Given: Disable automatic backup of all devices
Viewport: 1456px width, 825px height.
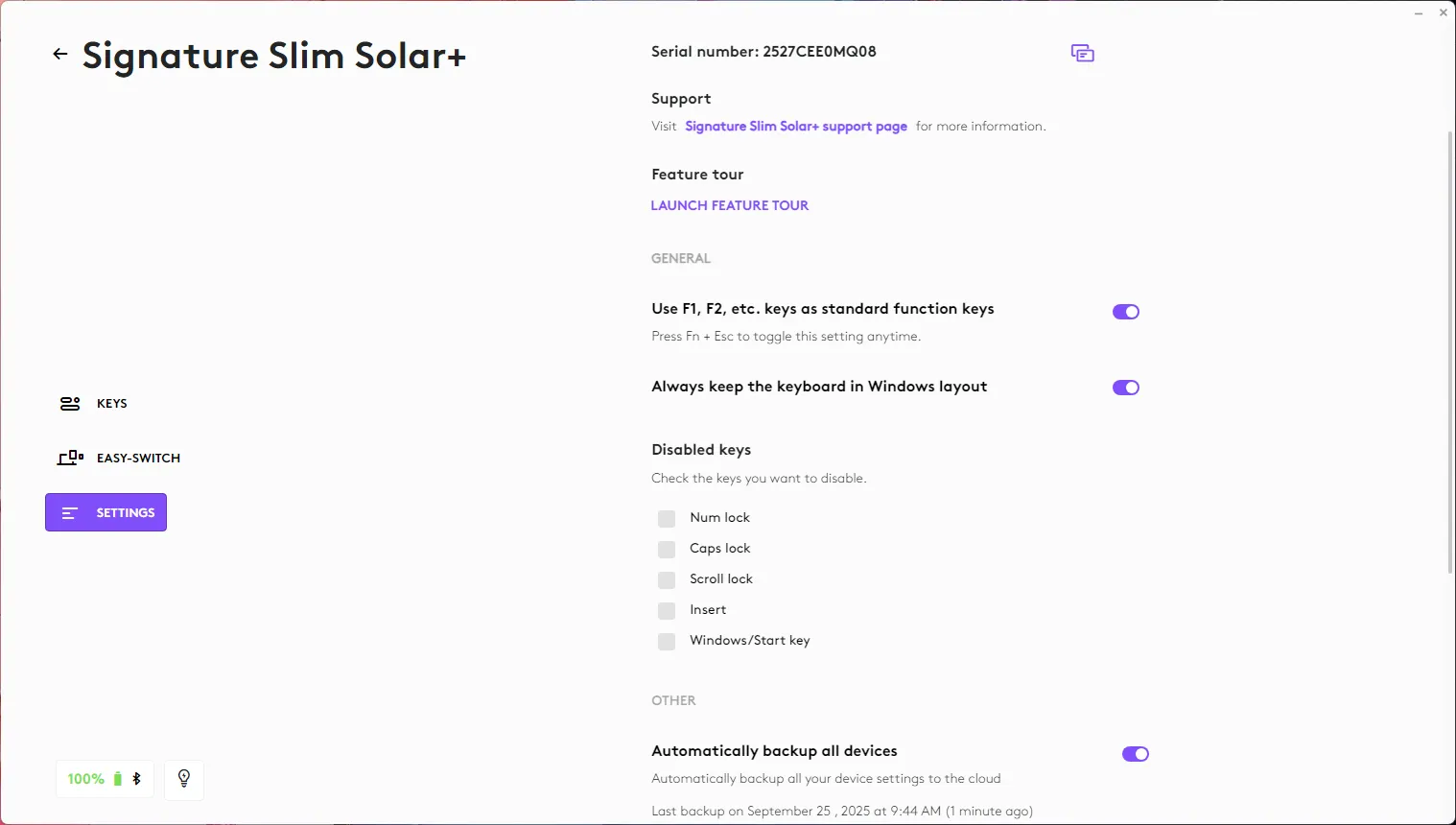Looking at the screenshot, I should click(x=1136, y=754).
